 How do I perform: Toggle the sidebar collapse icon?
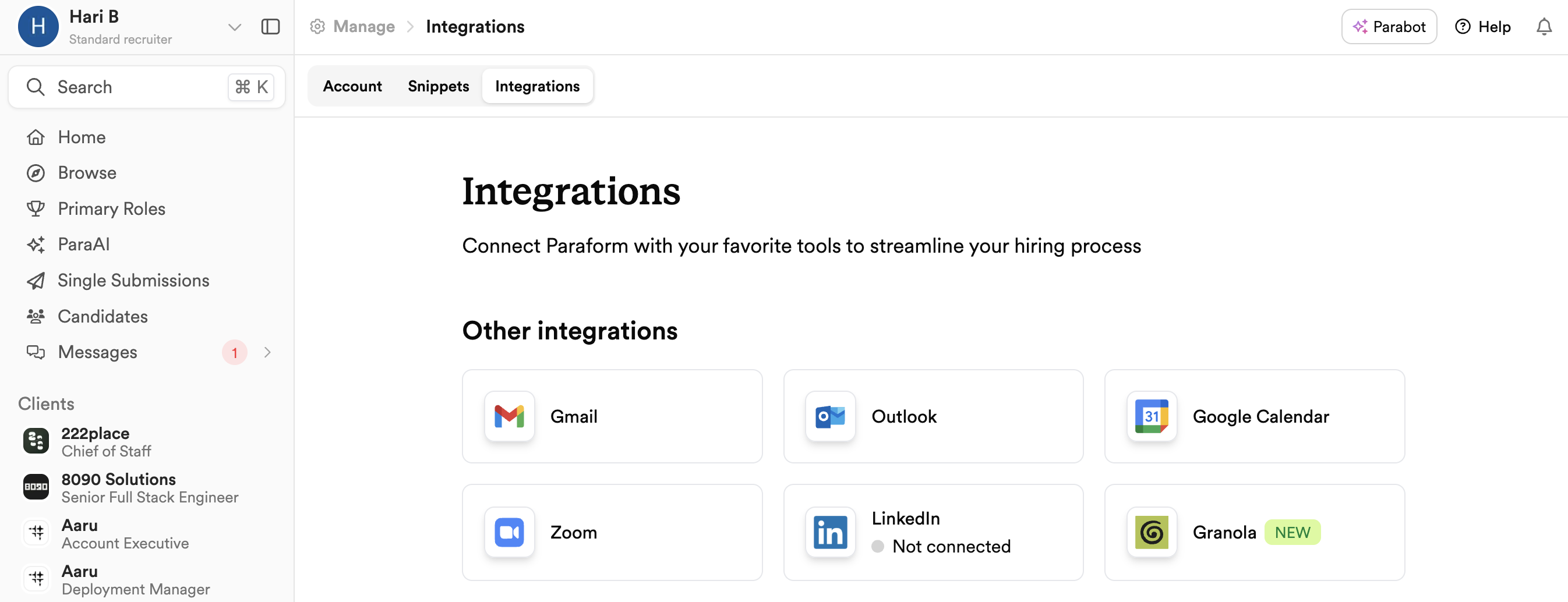pos(270,27)
